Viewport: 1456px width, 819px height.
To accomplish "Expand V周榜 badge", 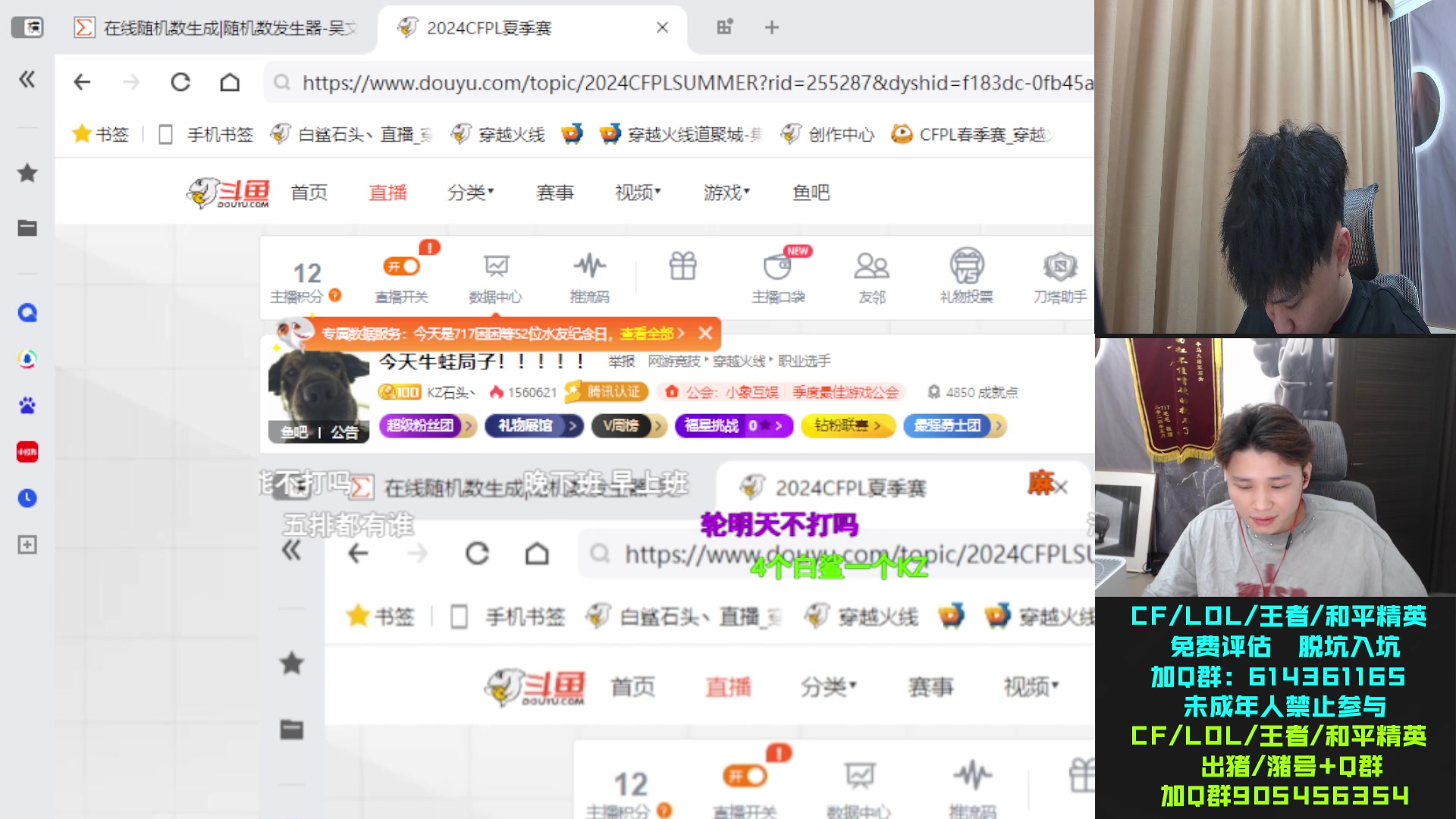I will coord(629,425).
